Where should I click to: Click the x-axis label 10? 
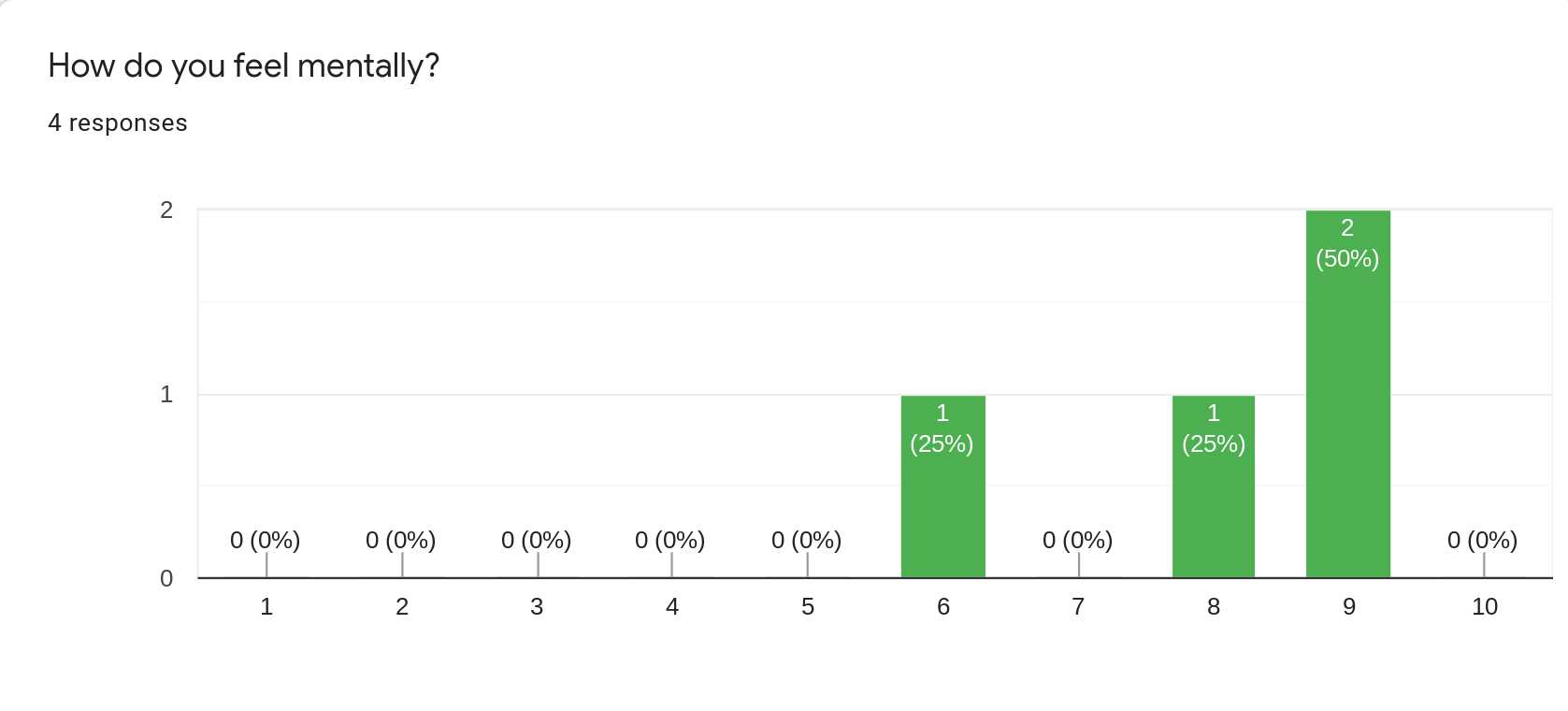coord(1485,607)
